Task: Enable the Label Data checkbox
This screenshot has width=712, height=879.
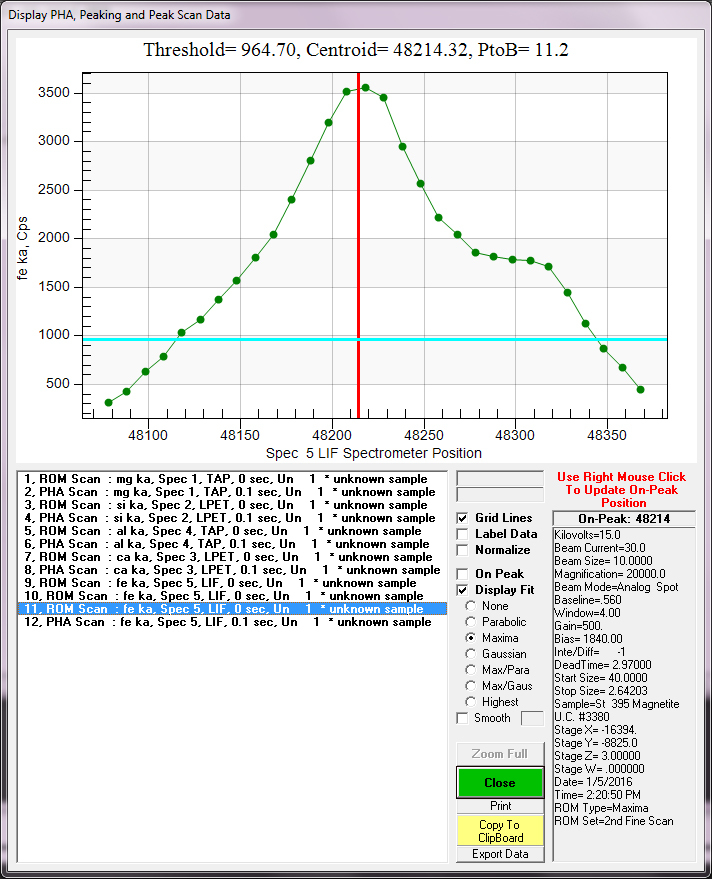Action: [463, 534]
